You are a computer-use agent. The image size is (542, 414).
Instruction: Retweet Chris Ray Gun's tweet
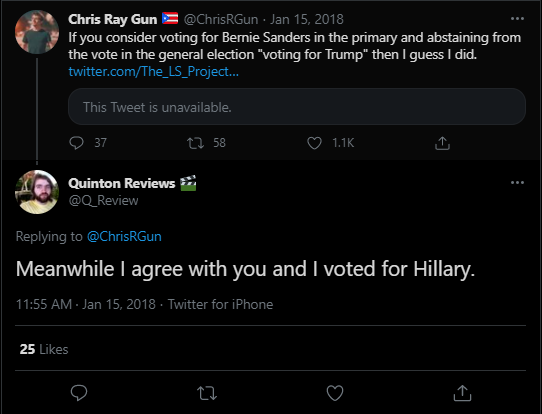pyautogui.click(x=196, y=143)
